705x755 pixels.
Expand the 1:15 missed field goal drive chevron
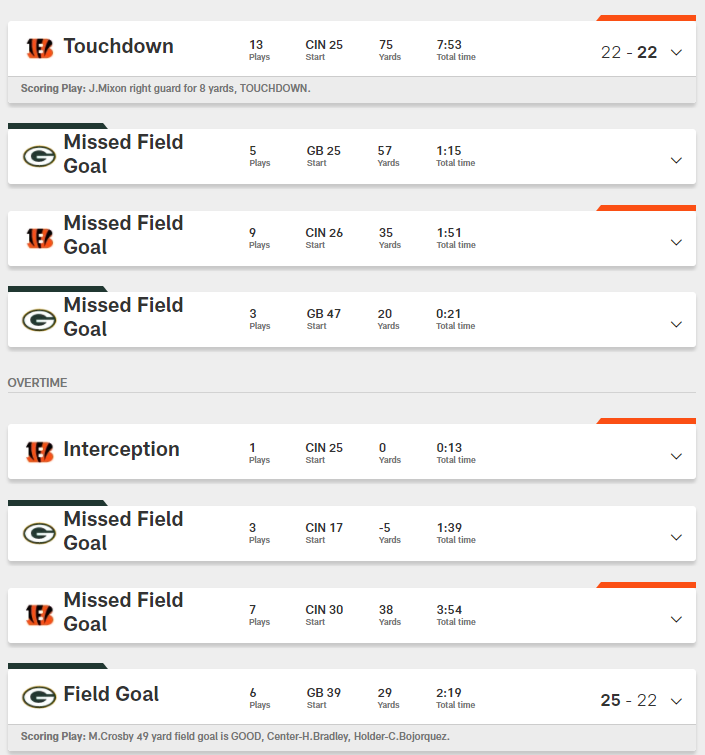point(676,160)
